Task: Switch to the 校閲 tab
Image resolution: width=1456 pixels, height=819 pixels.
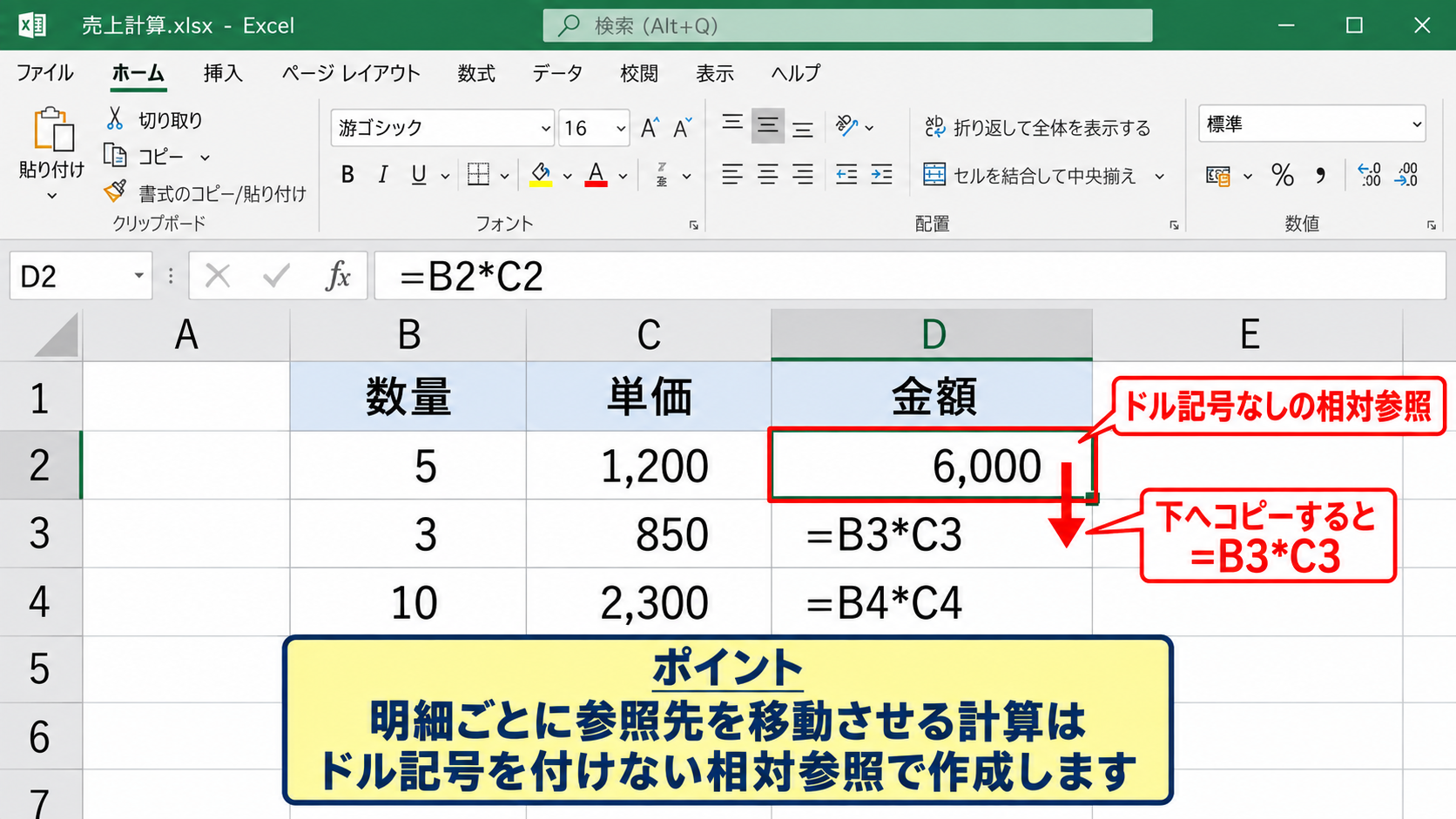Action: coord(639,73)
